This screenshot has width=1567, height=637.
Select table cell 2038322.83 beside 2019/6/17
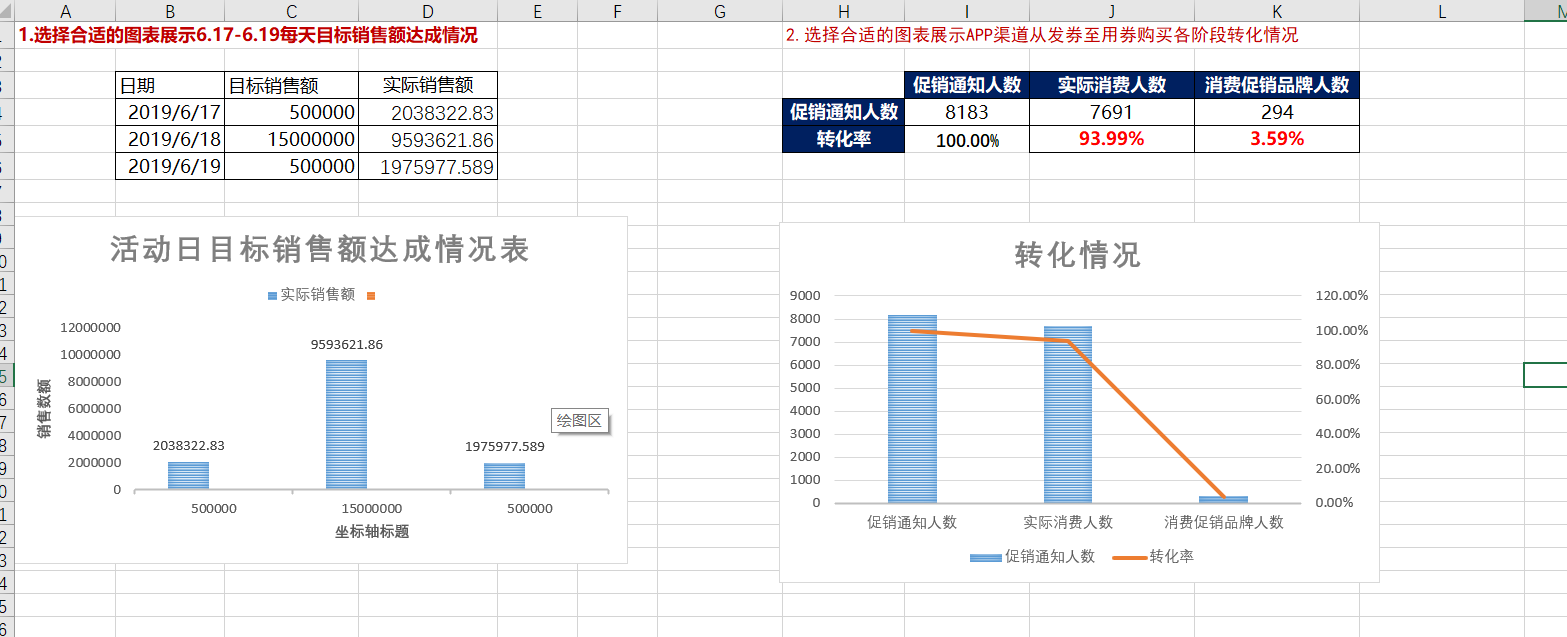coord(428,112)
